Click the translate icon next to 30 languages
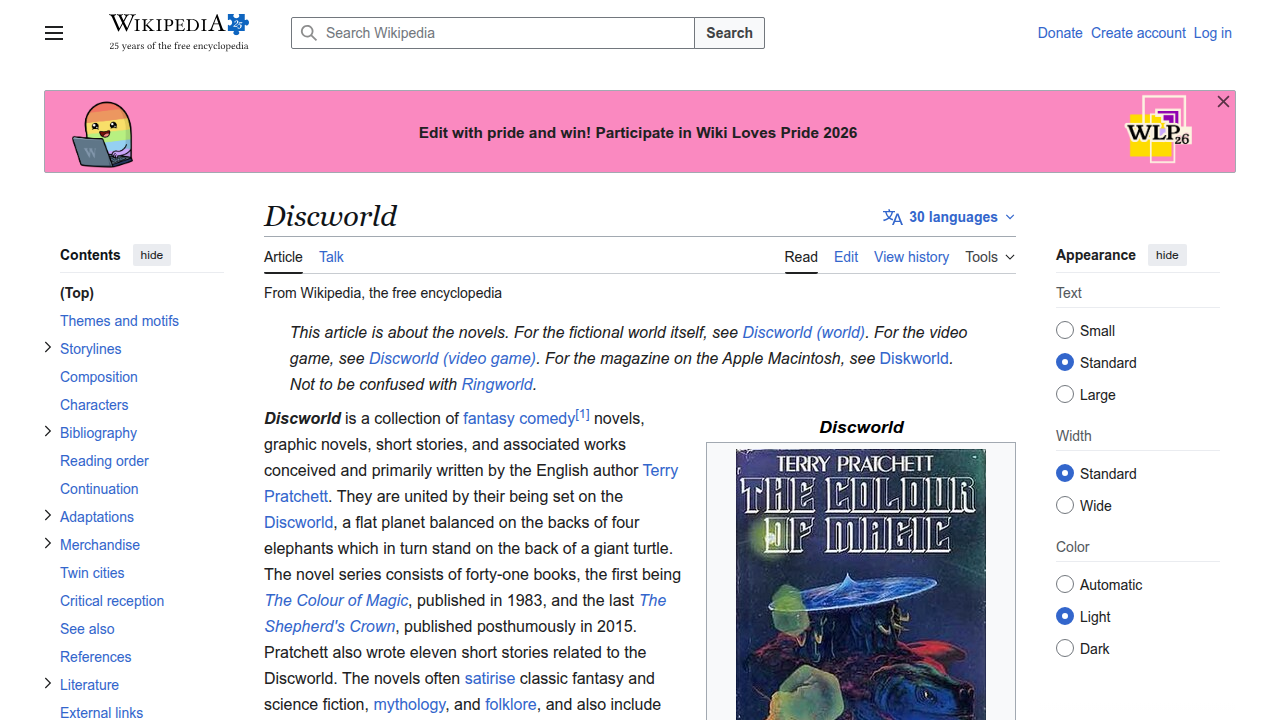1280x720 pixels. (x=892, y=217)
